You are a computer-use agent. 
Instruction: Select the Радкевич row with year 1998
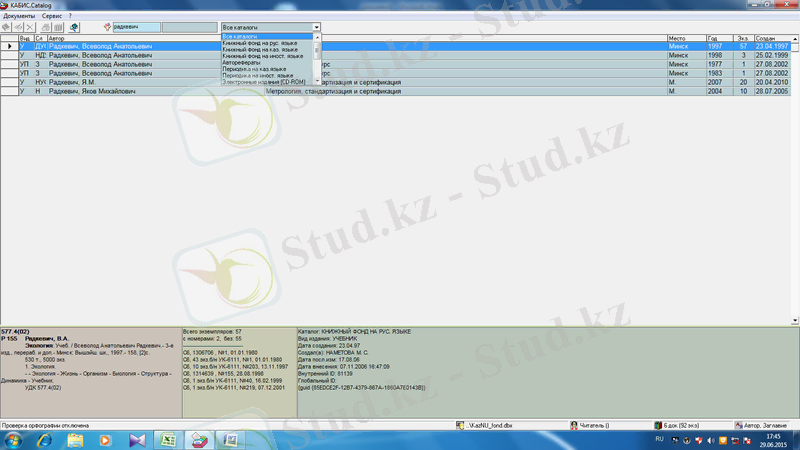pyautogui.click(x=395, y=55)
